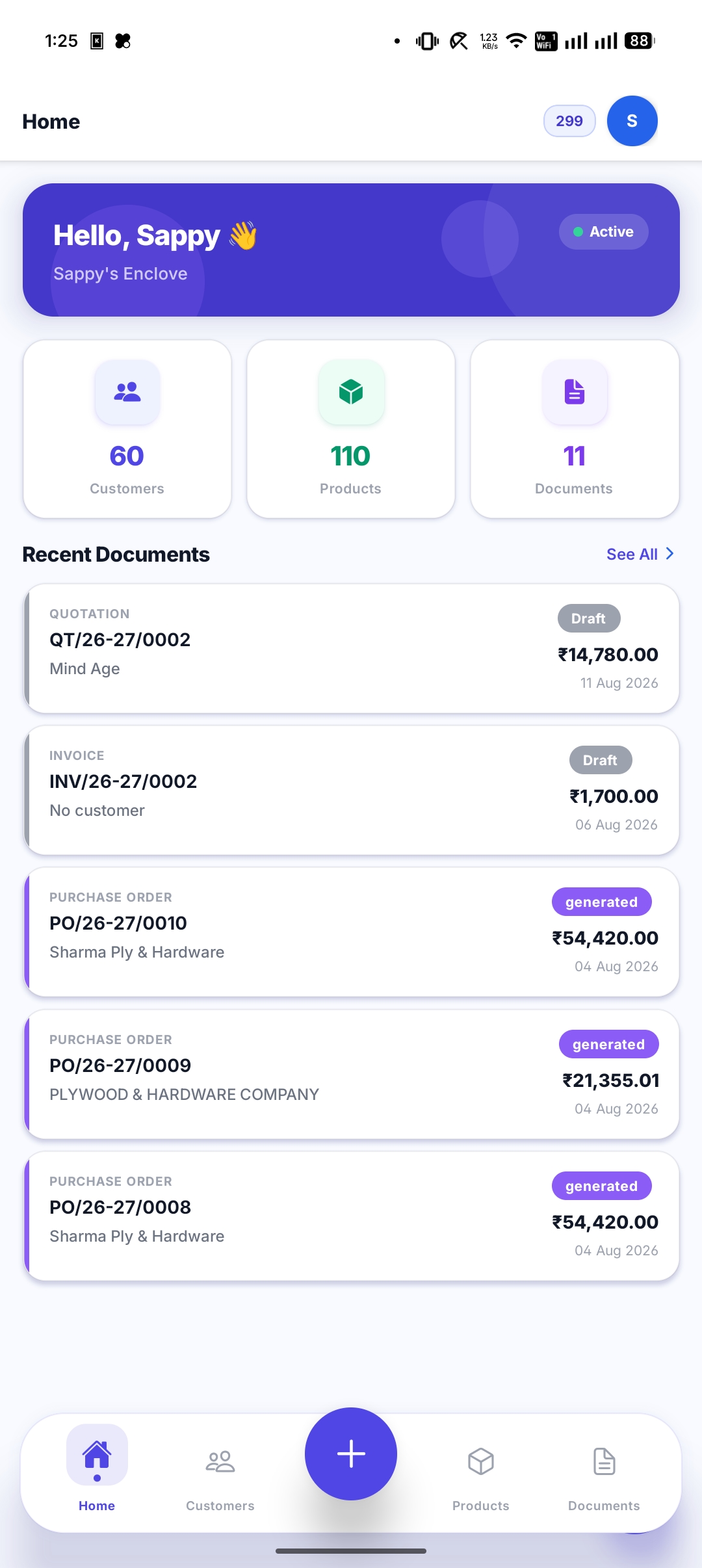This screenshot has height=1568, width=702.
Task: Tap the battery indicator showing 88
Action: (640, 41)
